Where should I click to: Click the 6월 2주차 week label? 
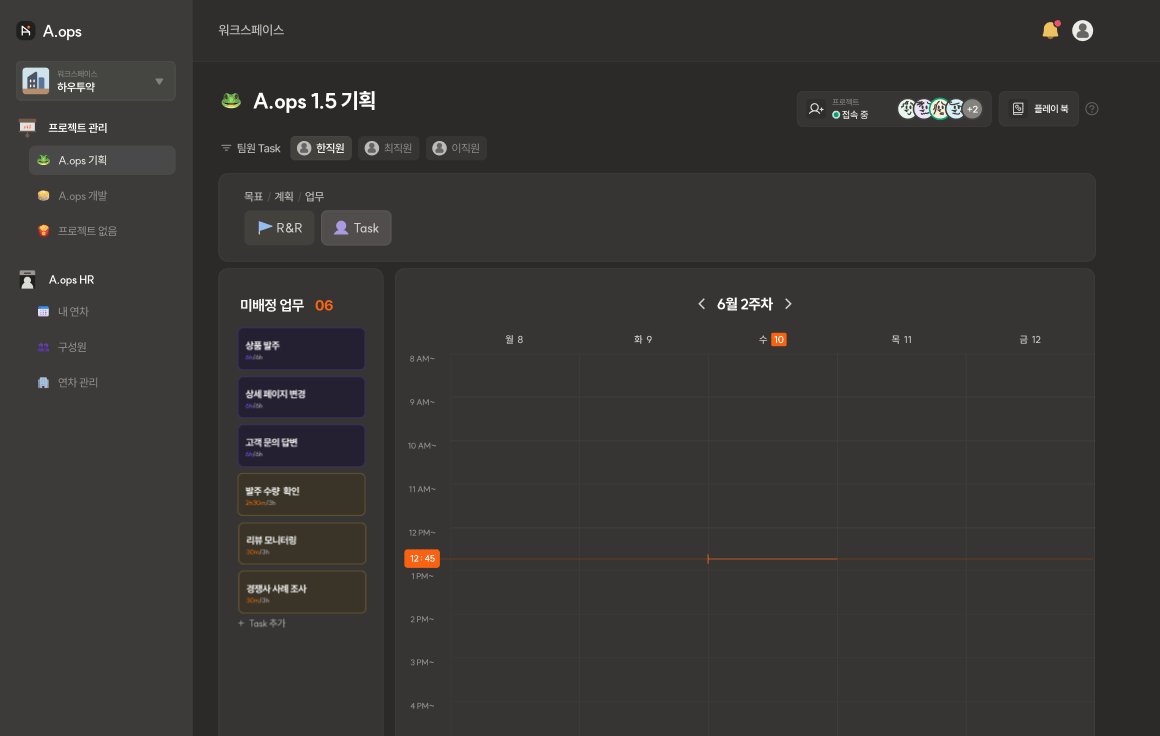(744, 304)
